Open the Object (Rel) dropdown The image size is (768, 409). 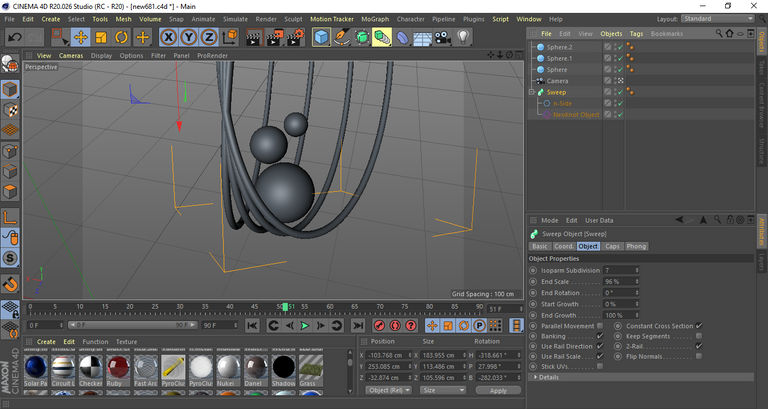[x=389, y=390]
